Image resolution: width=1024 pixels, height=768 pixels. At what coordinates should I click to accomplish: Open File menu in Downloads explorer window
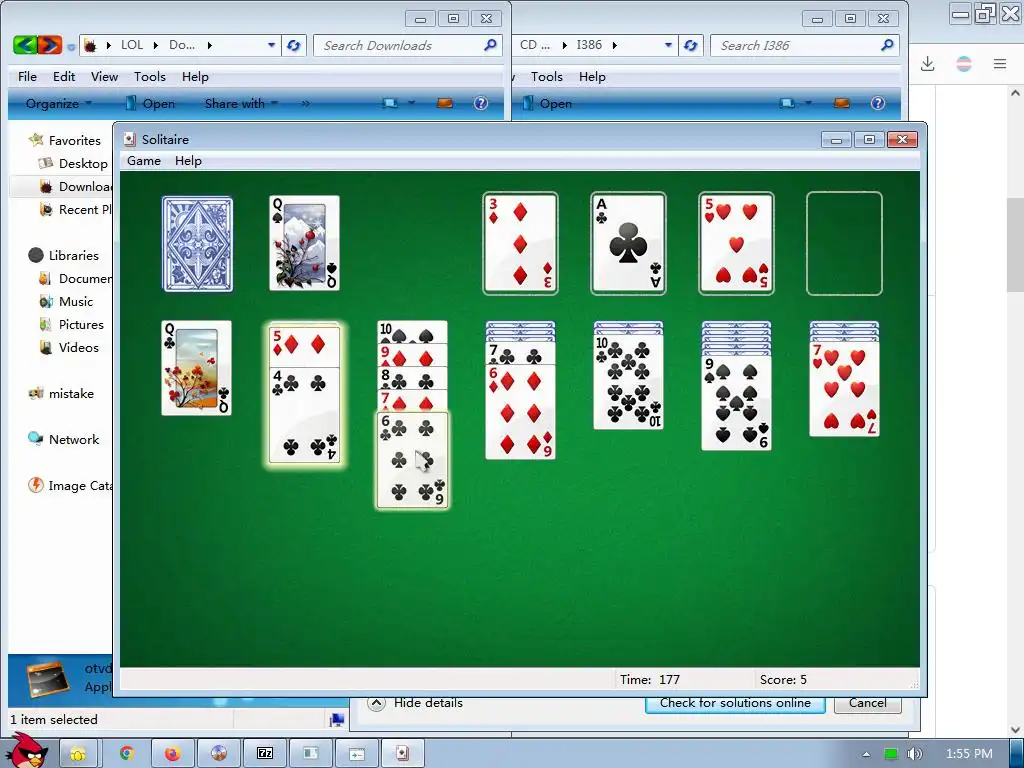pyautogui.click(x=27, y=76)
